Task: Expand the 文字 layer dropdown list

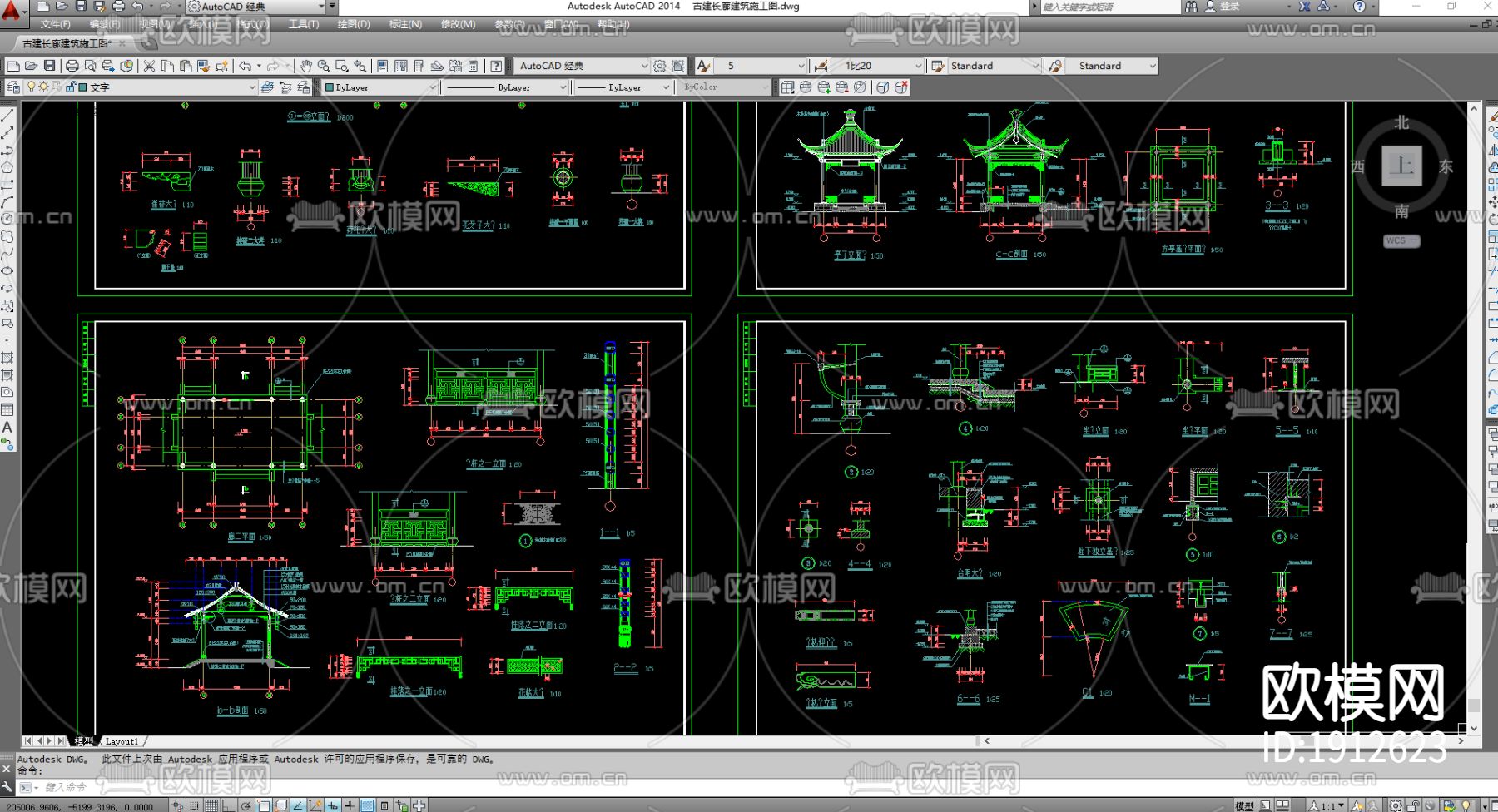Action: pos(251,87)
